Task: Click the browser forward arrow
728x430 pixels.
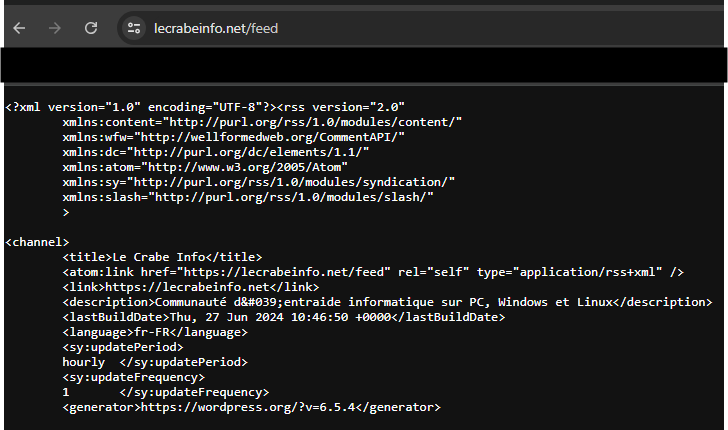Action: [x=55, y=28]
